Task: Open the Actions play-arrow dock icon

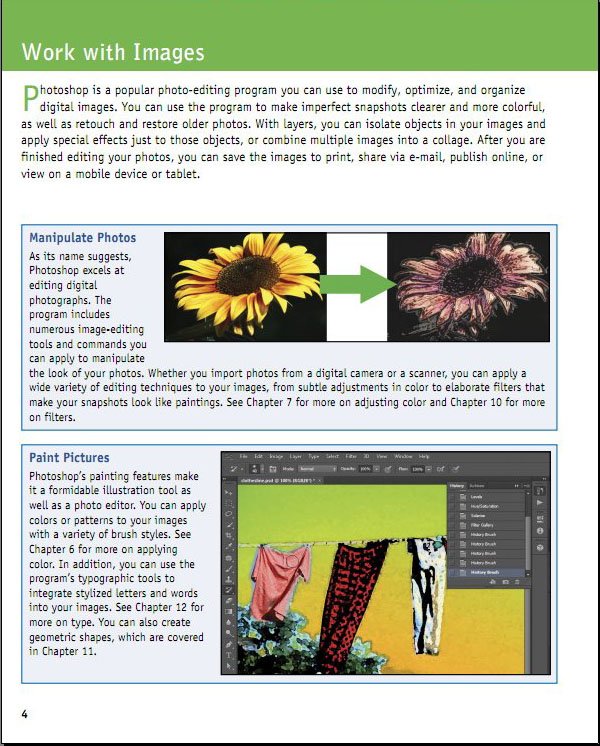Action: (x=540, y=502)
